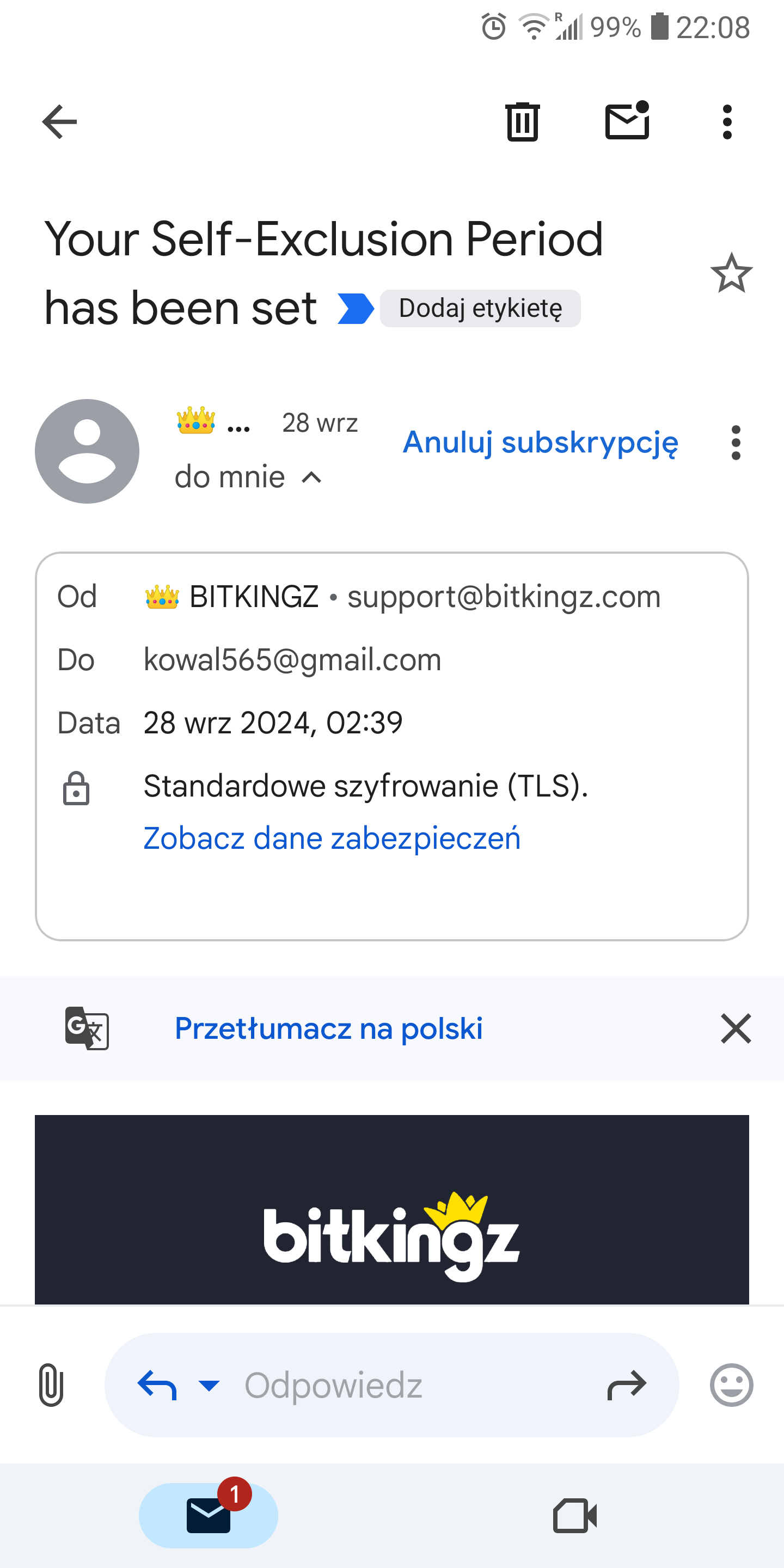Open reply type dropdown arrow

tap(209, 1386)
